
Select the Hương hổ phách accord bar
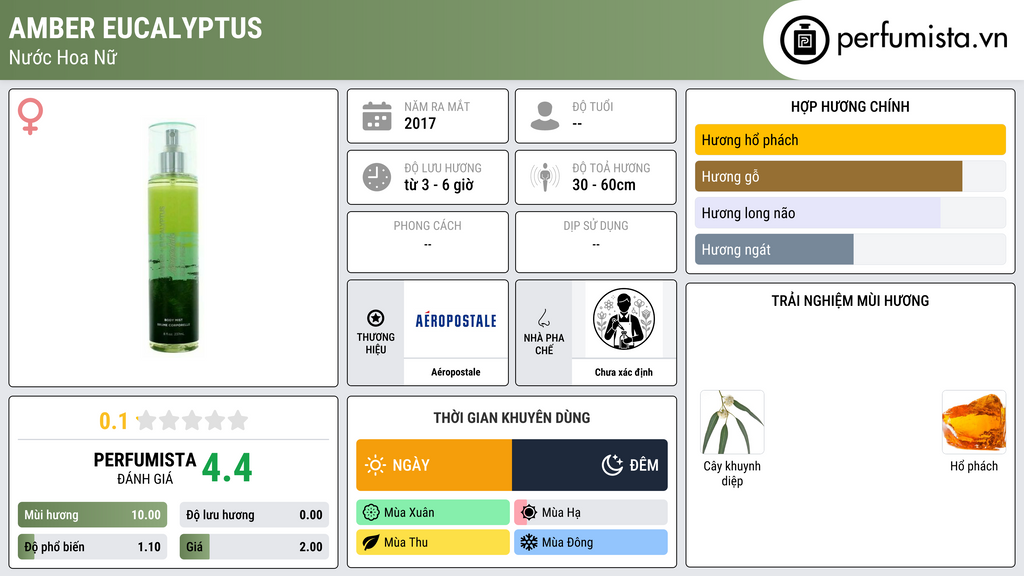(x=850, y=140)
